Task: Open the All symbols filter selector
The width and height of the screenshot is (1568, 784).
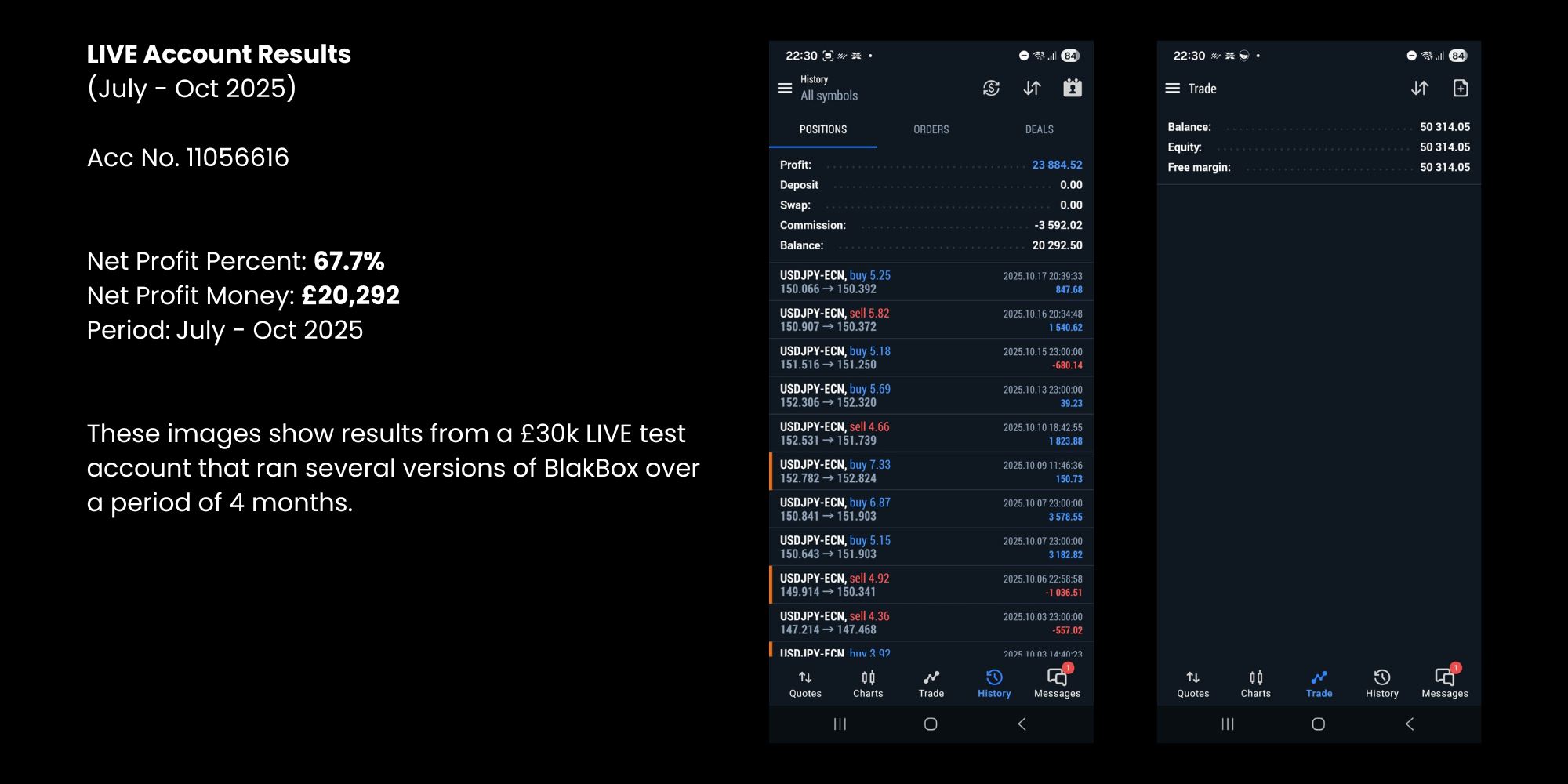Action: pos(829,96)
